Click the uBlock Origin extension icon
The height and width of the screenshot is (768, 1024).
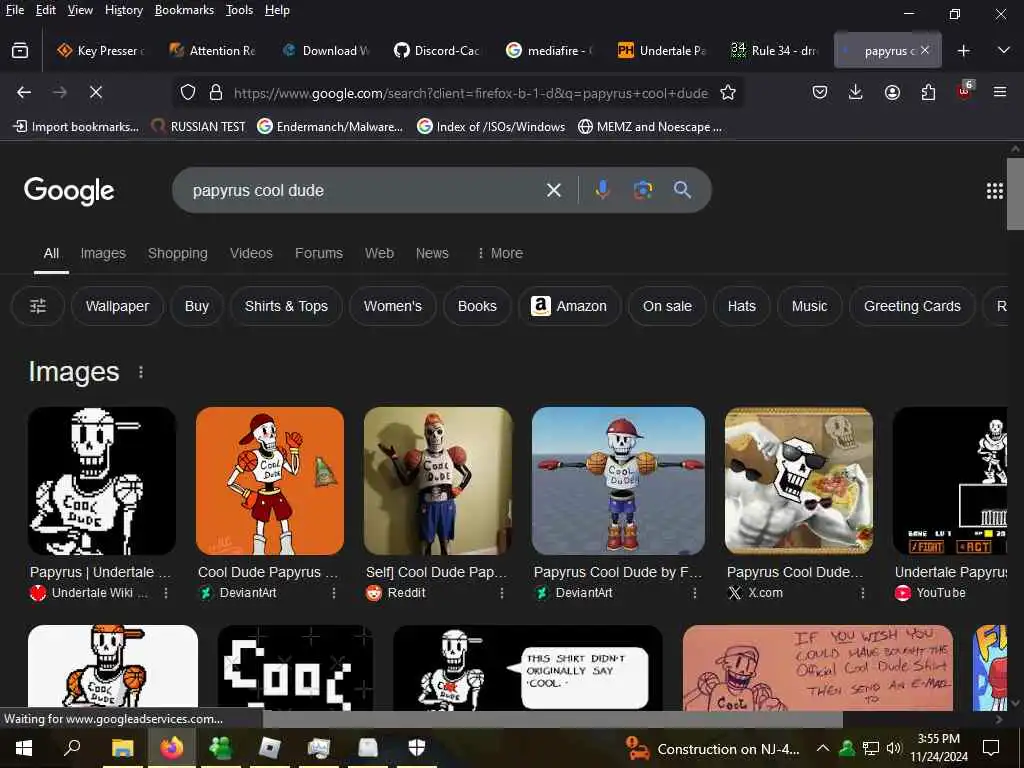point(965,90)
